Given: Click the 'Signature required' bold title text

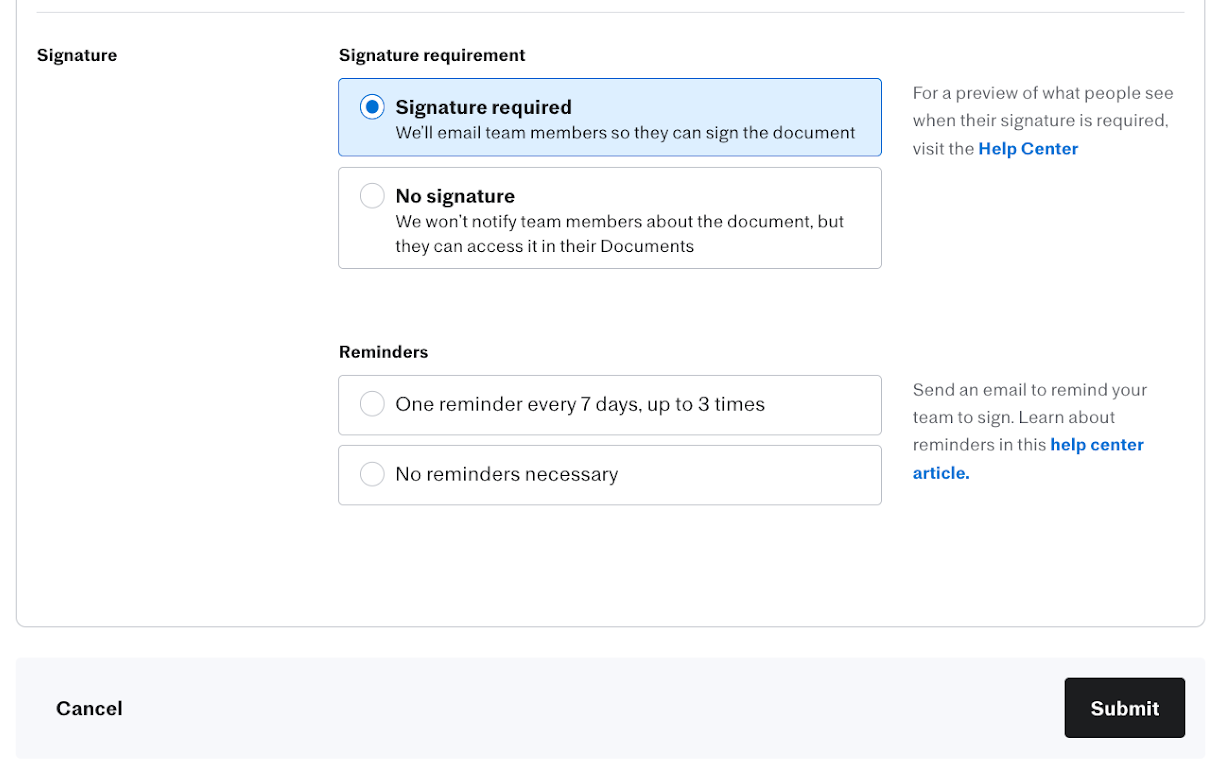Looking at the screenshot, I should [x=483, y=107].
